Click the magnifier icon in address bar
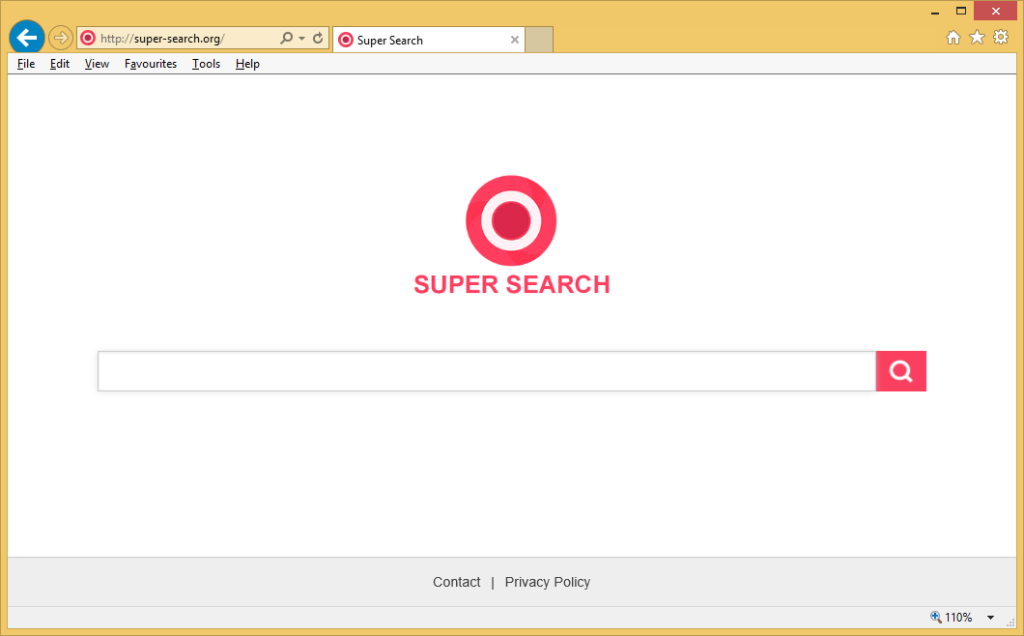 point(286,39)
